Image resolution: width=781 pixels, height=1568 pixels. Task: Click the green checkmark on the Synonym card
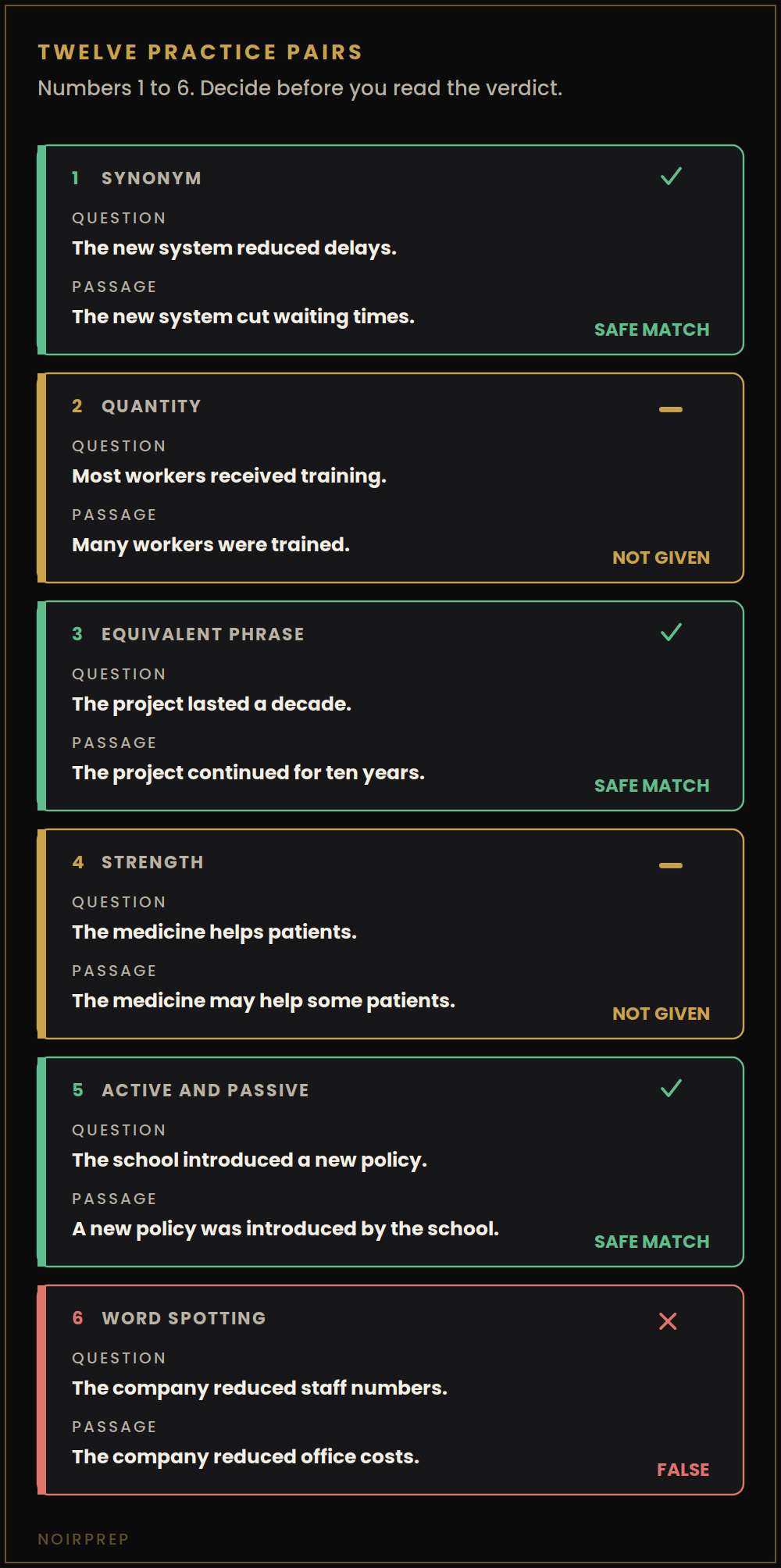pos(671,176)
